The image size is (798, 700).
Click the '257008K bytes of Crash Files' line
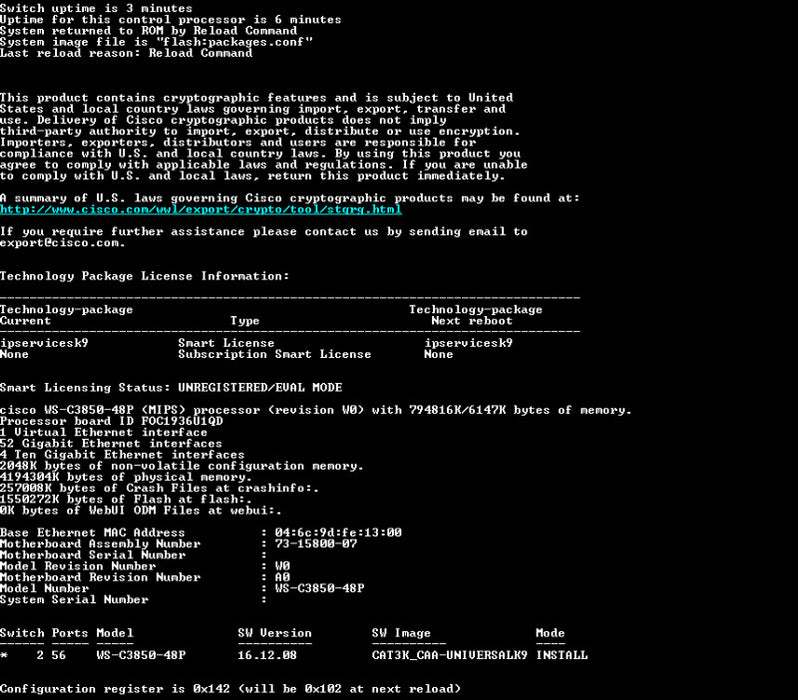tap(159, 488)
